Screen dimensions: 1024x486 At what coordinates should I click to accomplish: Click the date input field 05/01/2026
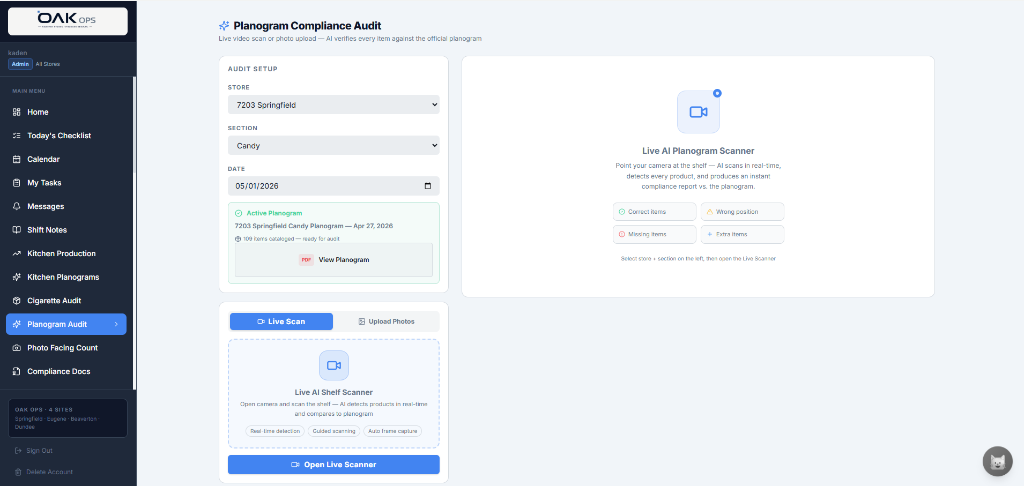[334, 186]
